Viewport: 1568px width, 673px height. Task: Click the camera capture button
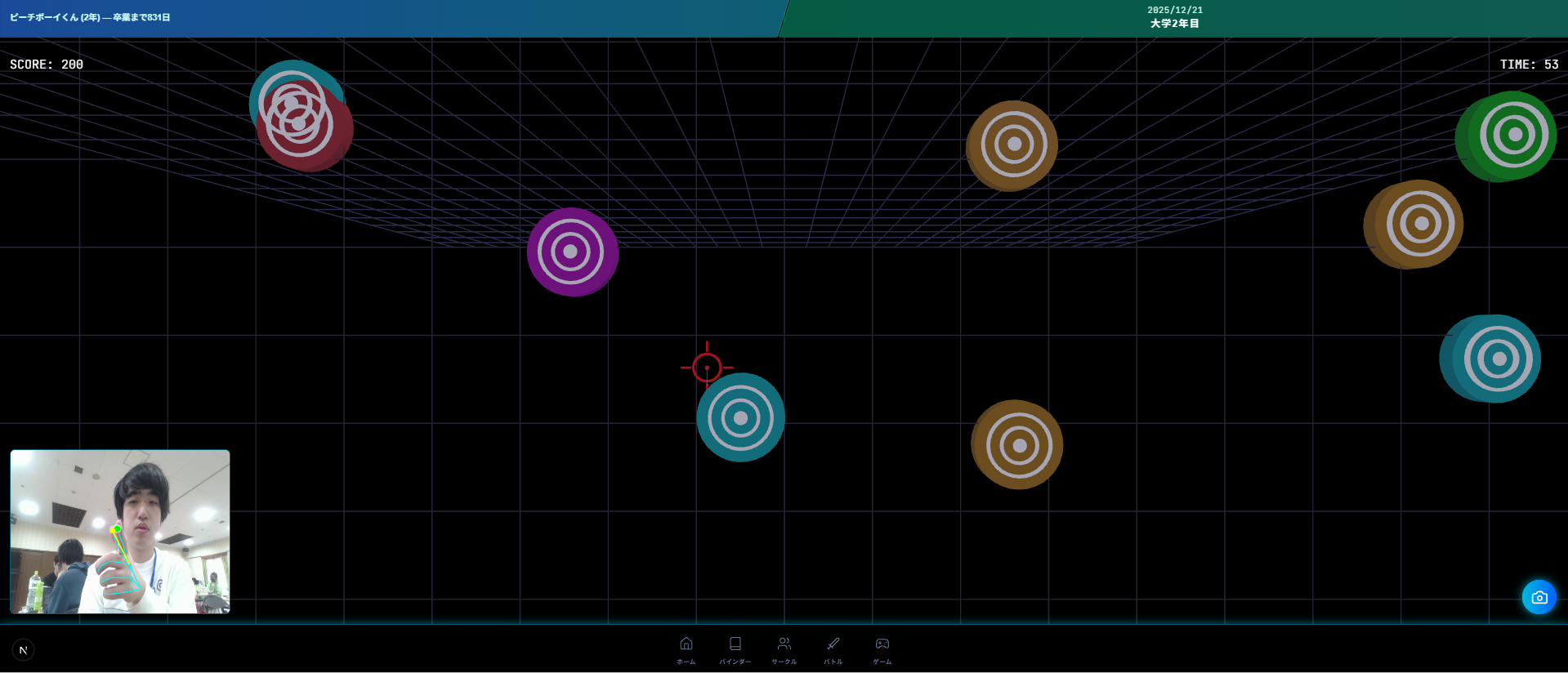1539,597
